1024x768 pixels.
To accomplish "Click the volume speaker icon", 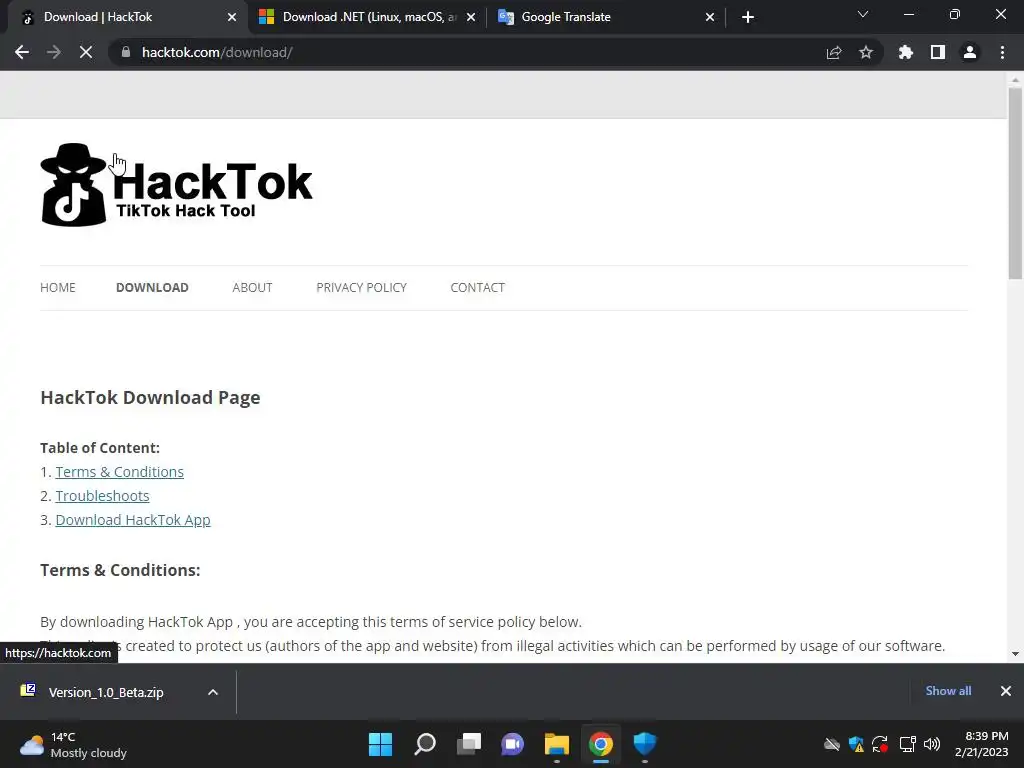I will coord(932,744).
